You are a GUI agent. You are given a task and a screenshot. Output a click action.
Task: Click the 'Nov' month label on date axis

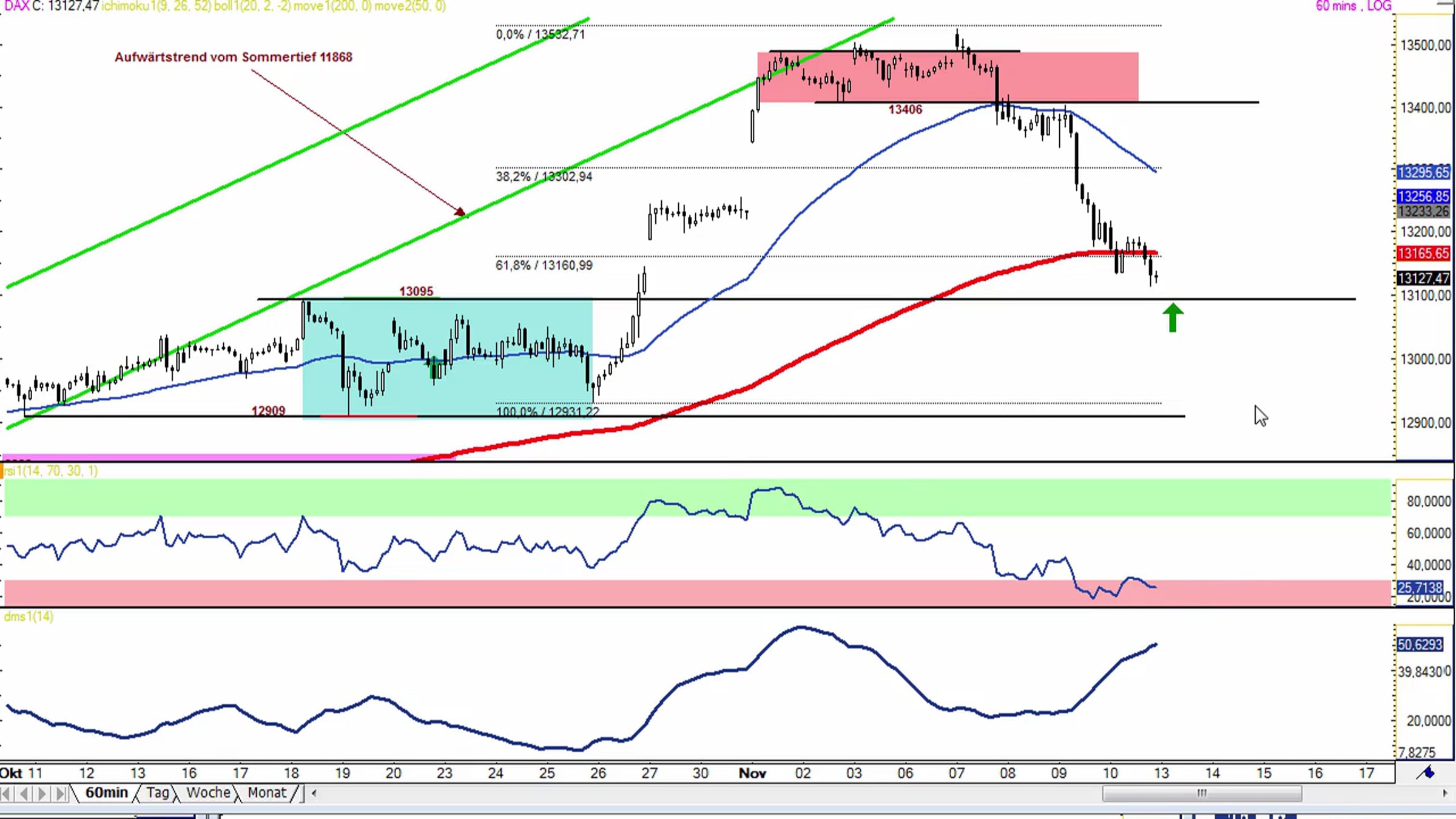point(752,773)
